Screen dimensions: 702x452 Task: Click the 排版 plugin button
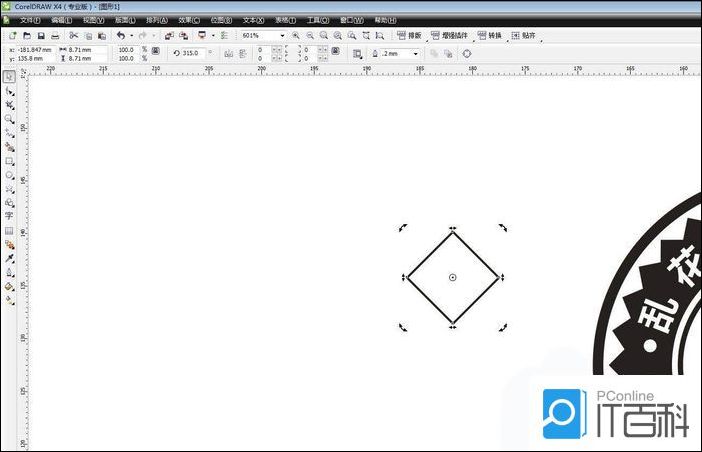pyautogui.click(x=409, y=35)
